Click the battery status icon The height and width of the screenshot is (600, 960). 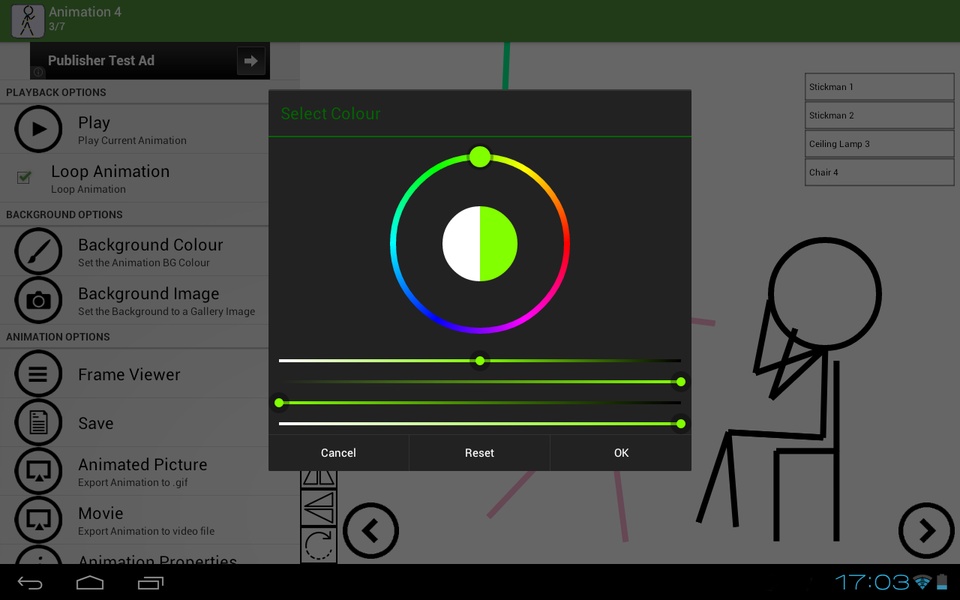pos(942,582)
